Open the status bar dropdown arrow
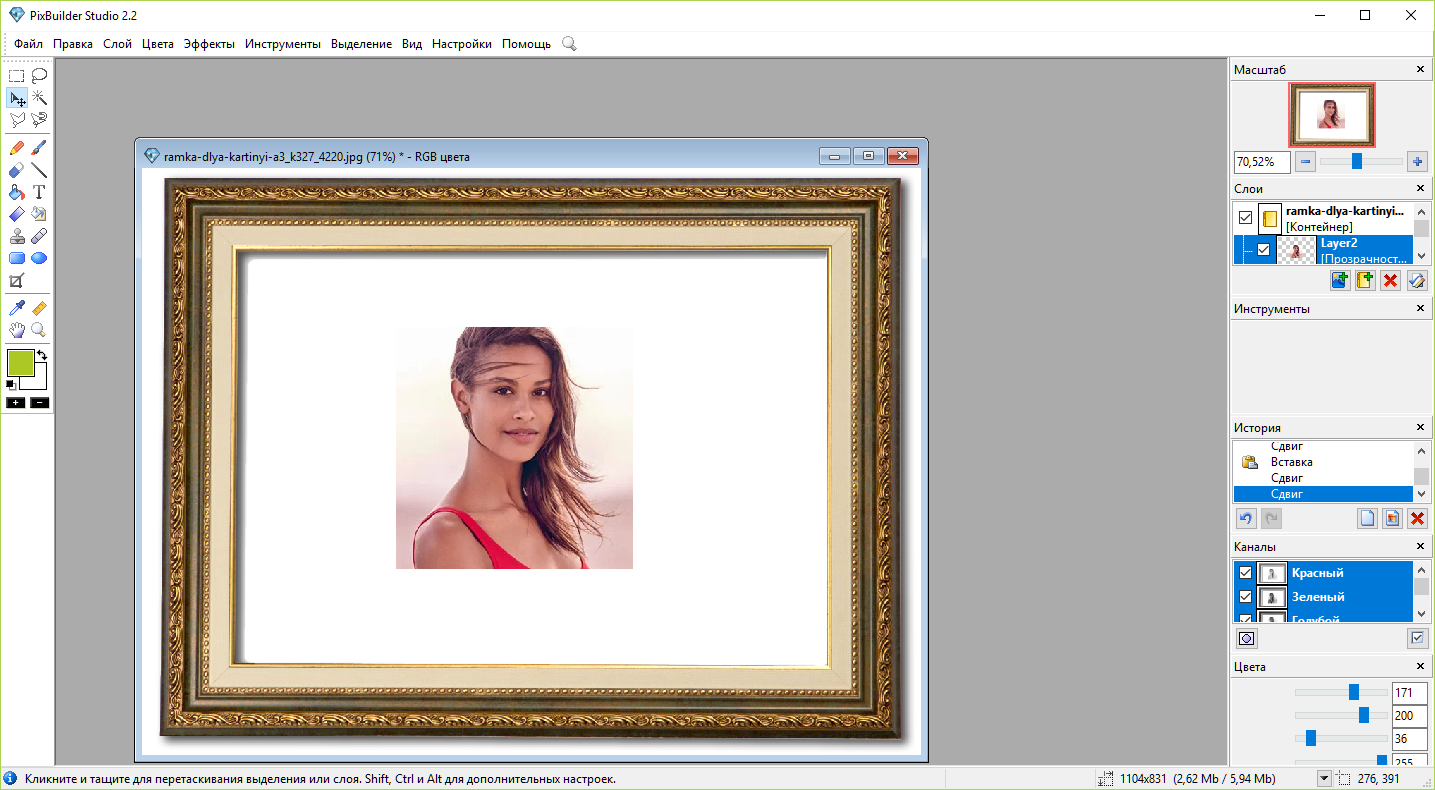This screenshot has width=1435, height=790. tap(1324, 778)
